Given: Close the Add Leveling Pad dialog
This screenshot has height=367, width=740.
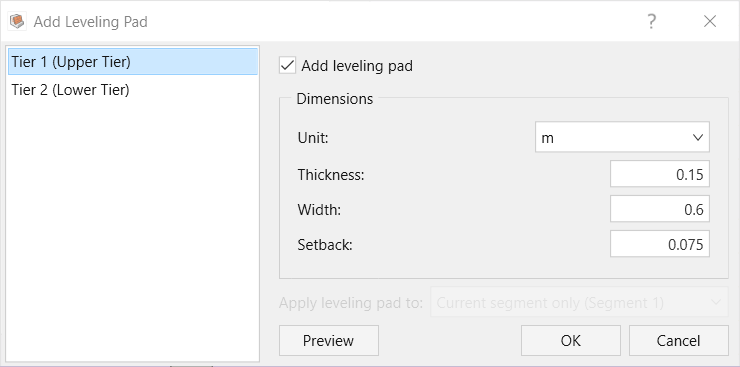Looking at the screenshot, I should 710,21.
